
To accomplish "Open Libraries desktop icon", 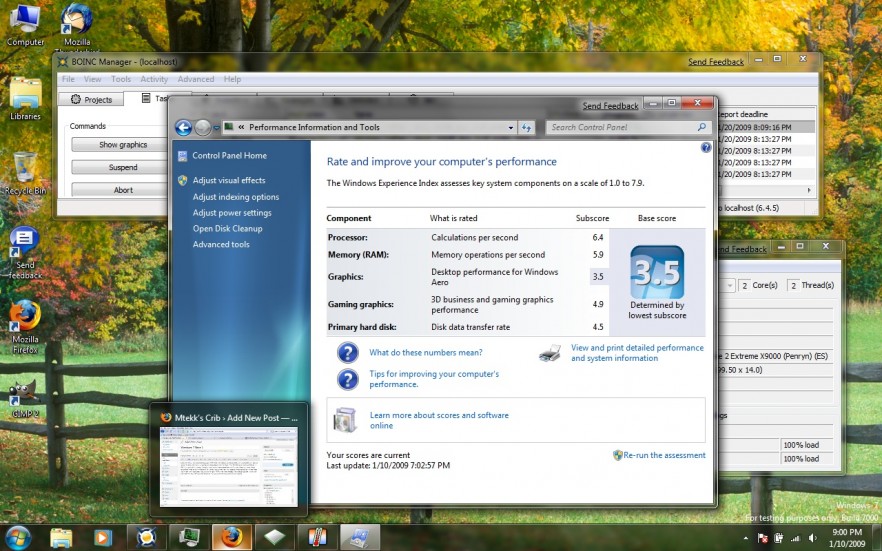I will tap(25, 99).
